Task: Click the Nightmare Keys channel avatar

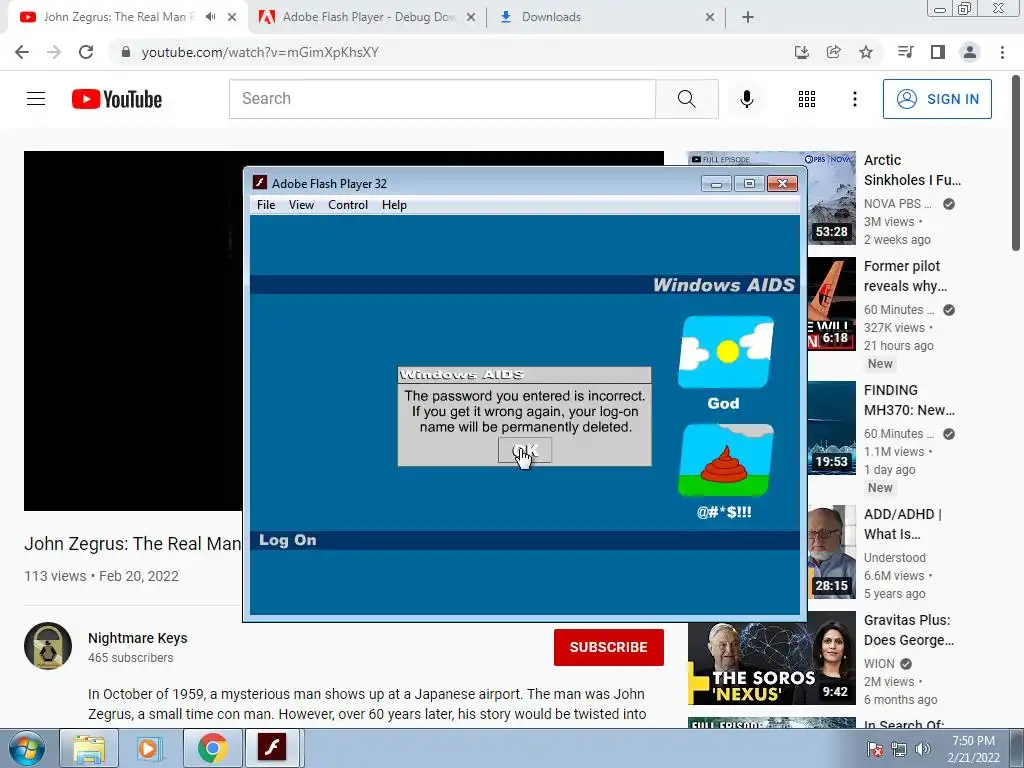Action: click(x=48, y=646)
